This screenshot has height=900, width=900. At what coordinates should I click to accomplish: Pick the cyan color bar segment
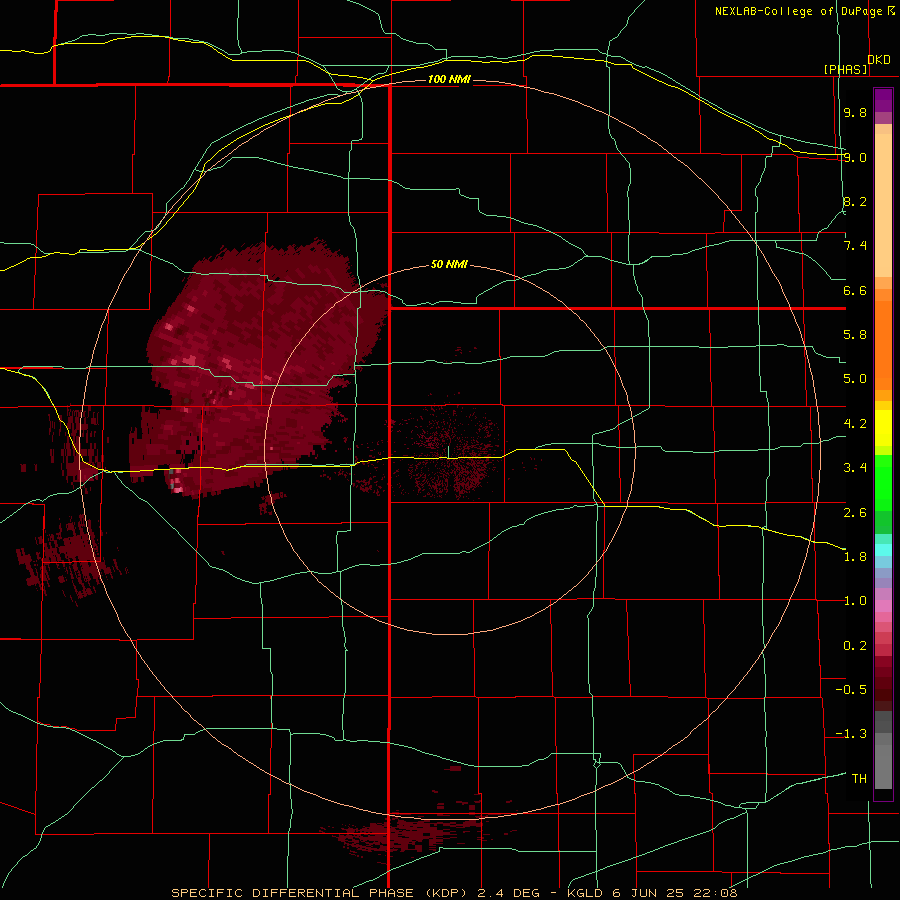tap(883, 550)
